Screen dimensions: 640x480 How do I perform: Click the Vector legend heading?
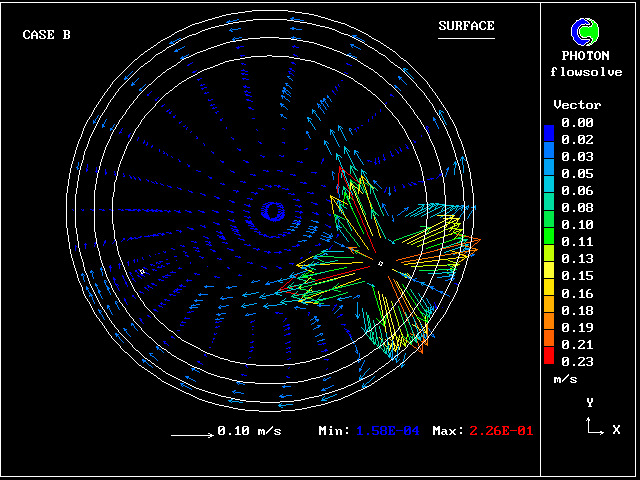click(x=577, y=105)
